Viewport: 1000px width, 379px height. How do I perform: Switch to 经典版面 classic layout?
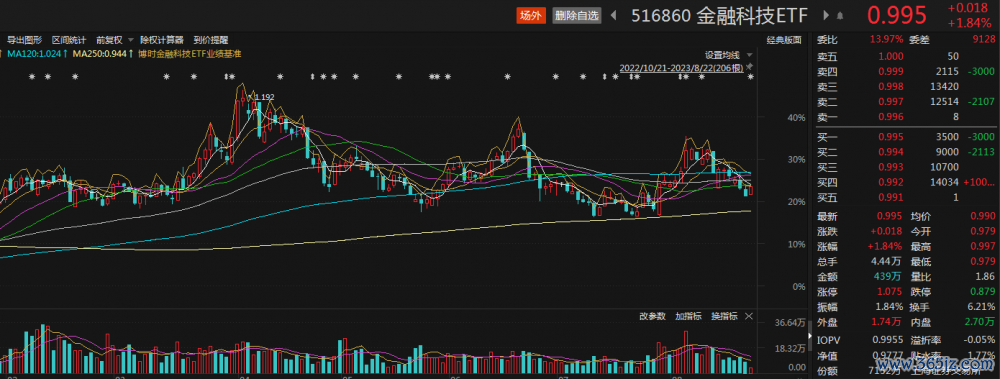[784, 40]
